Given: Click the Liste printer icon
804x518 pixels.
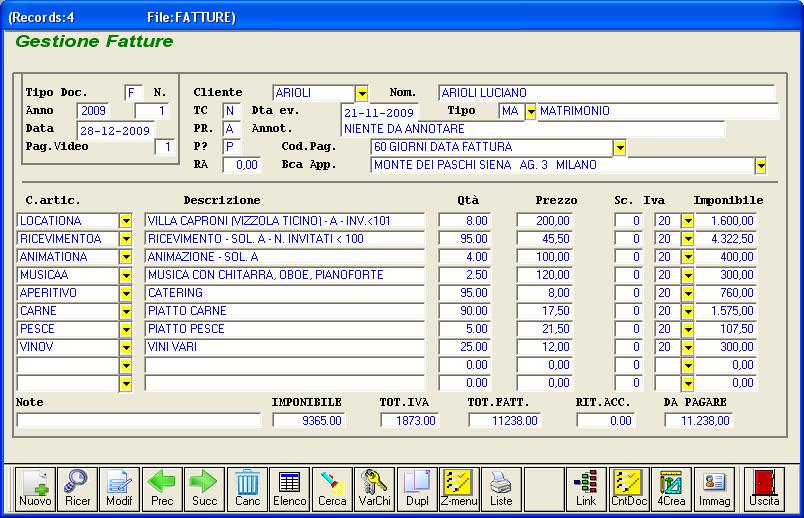Looking at the screenshot, I should 501,489.
